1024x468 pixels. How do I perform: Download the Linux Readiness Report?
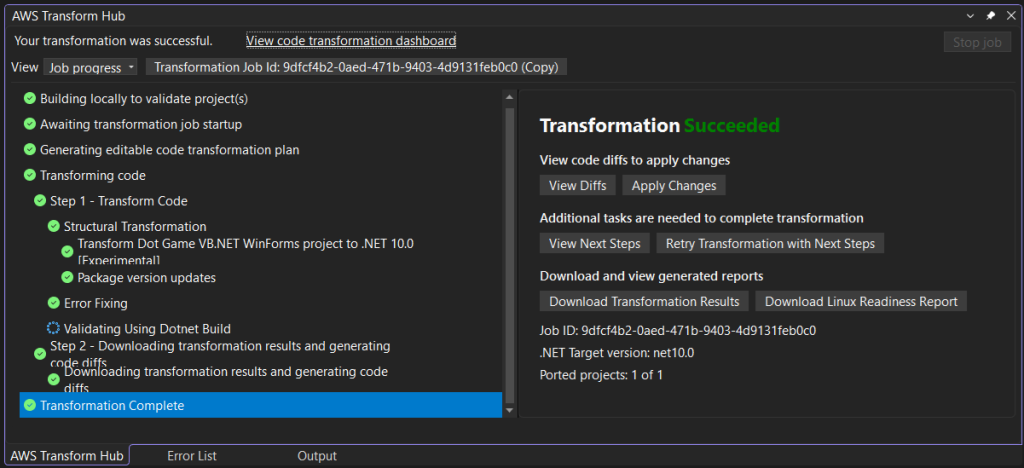861,302
